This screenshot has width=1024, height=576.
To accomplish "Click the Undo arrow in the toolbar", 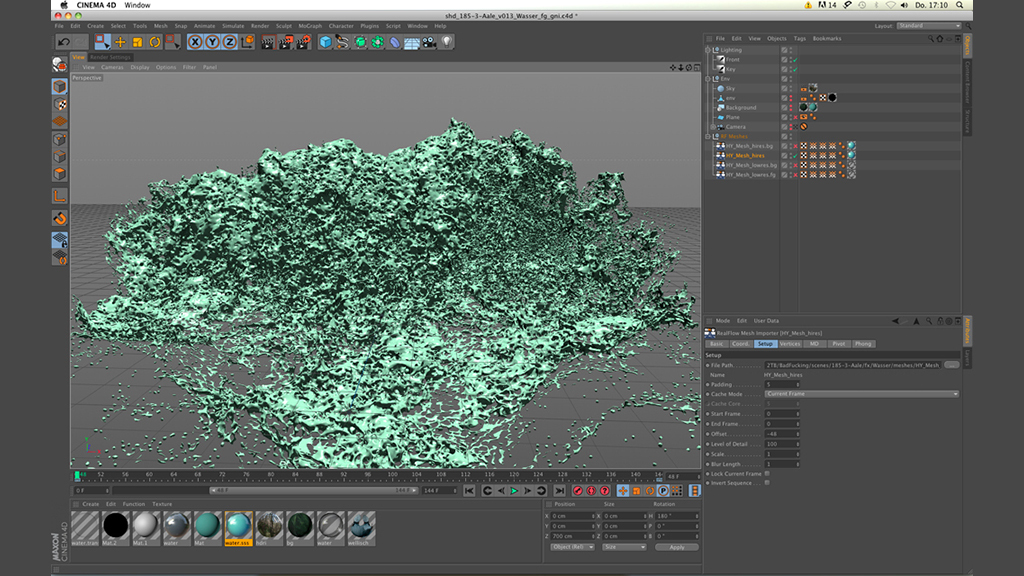I will [64, 42].
